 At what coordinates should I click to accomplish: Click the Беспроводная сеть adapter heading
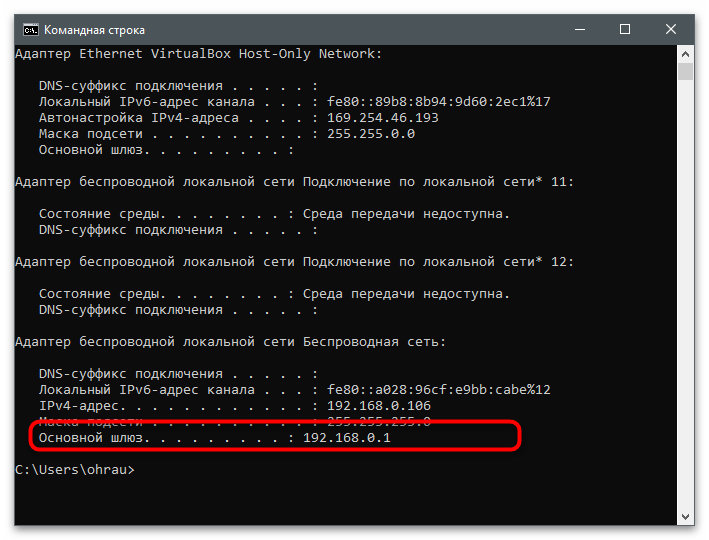pos(231,342)
